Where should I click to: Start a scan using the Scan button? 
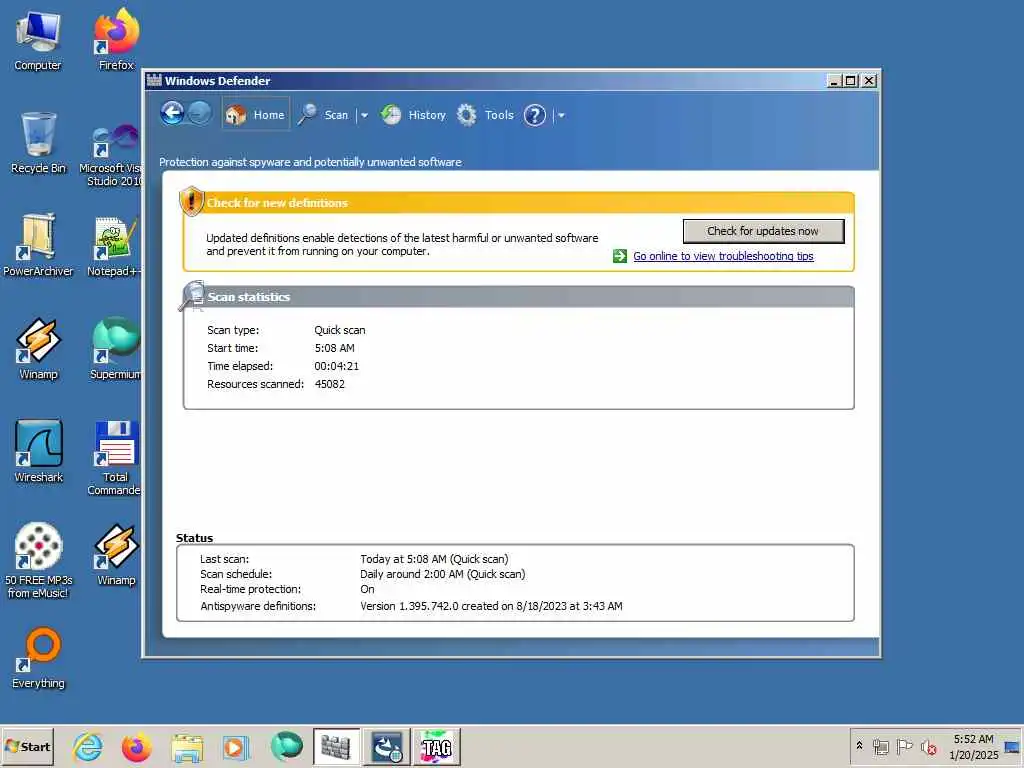(x=324, y=115)
